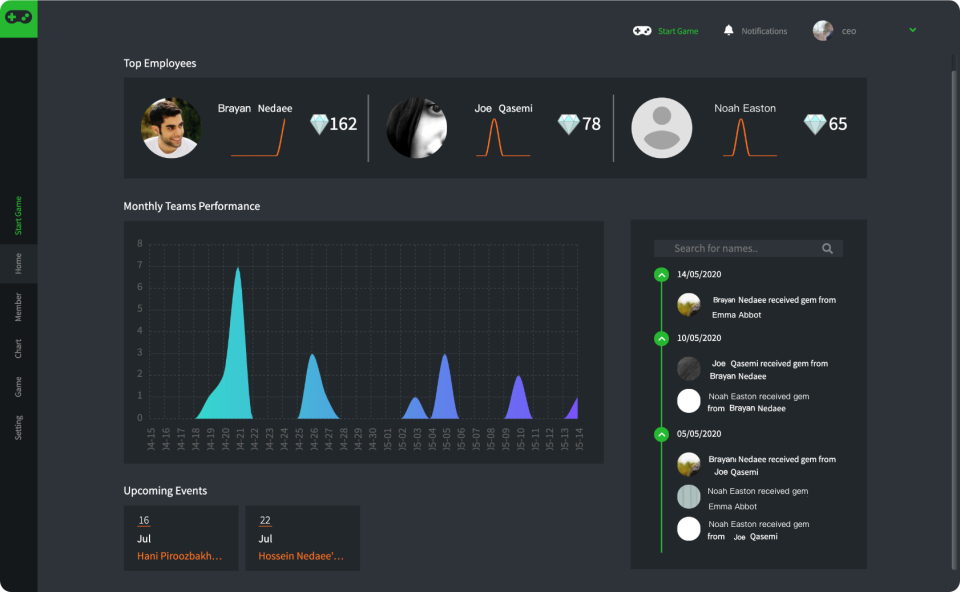This screenshot has width=960, height=592.
Task: Collapse the 05/05/2020 timeline group
Action: [x=660, y=434]
